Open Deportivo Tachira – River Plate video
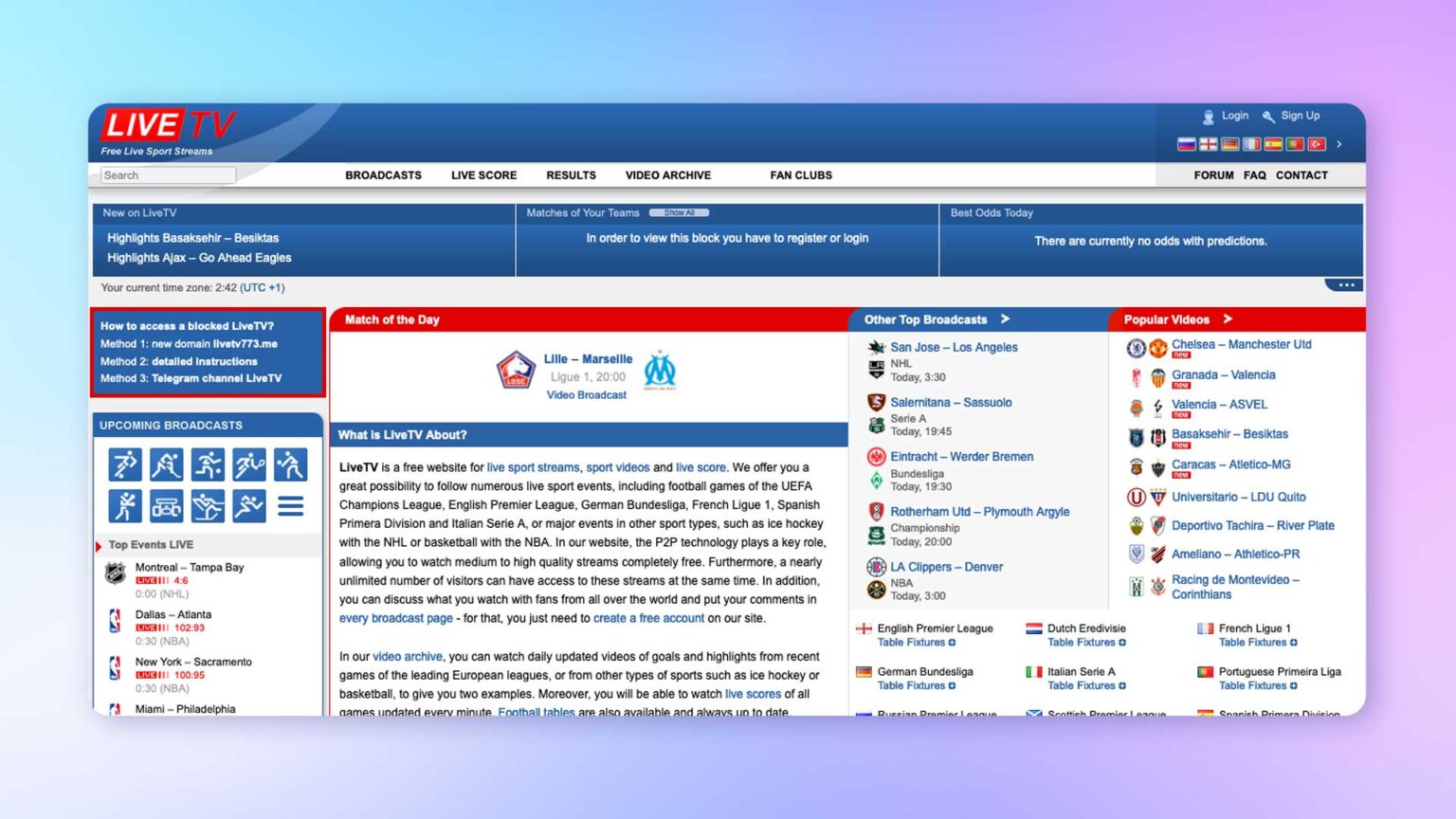Image resolution: width=1456 pixels, height=819 pixels. pos(1252,525)
